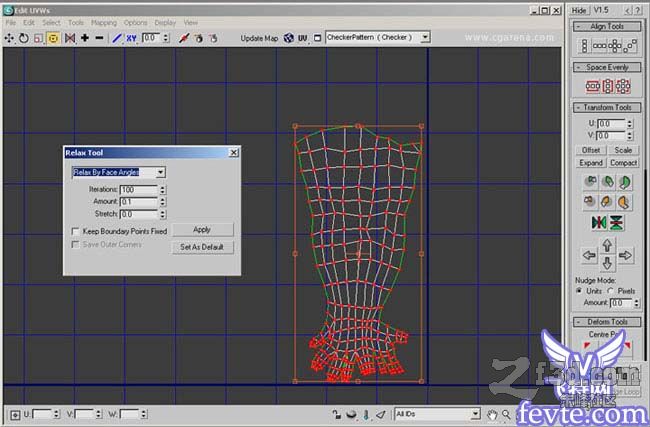Click the nudge up arrow
The image size is (650, 427).
click(607, 245)
